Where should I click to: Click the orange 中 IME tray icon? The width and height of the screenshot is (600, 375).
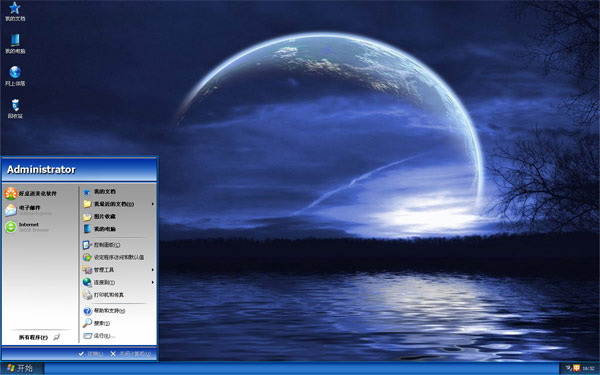click(x=576, y=368)
